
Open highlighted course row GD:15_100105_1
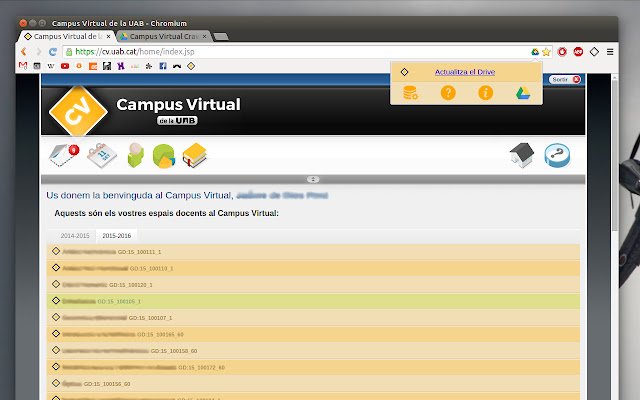[313, 301]
